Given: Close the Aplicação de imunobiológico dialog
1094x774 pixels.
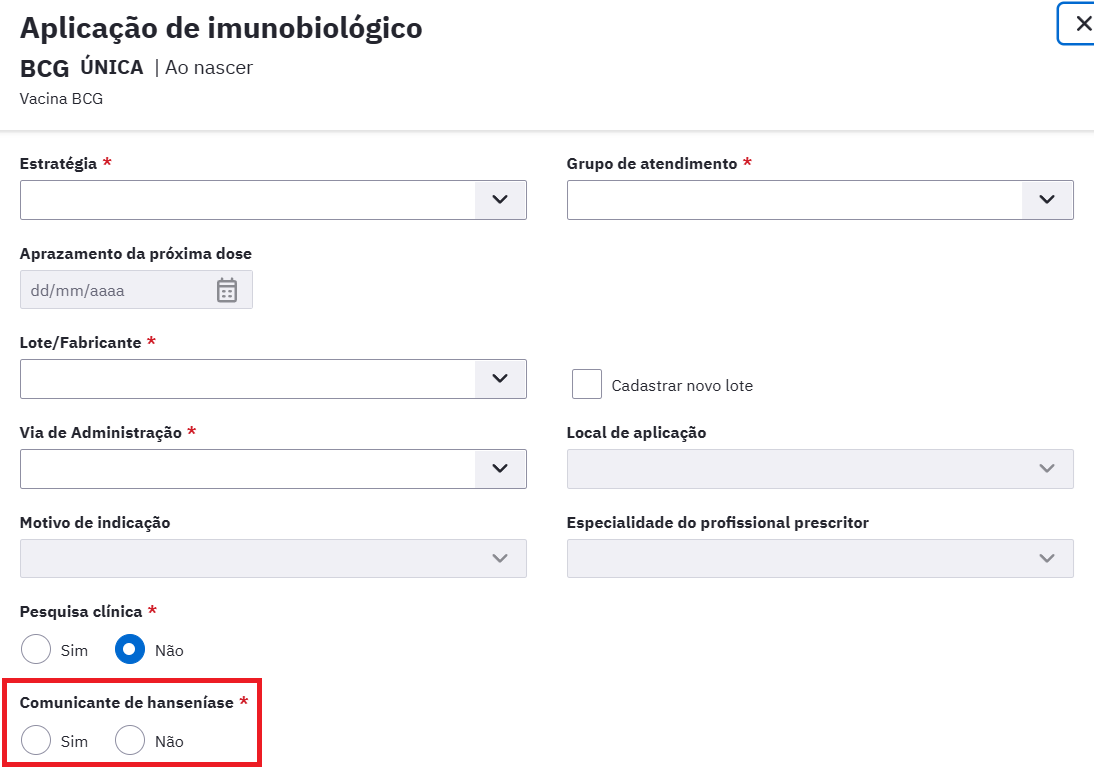Looking at the screenshot, I should [x=1082, y=24].
